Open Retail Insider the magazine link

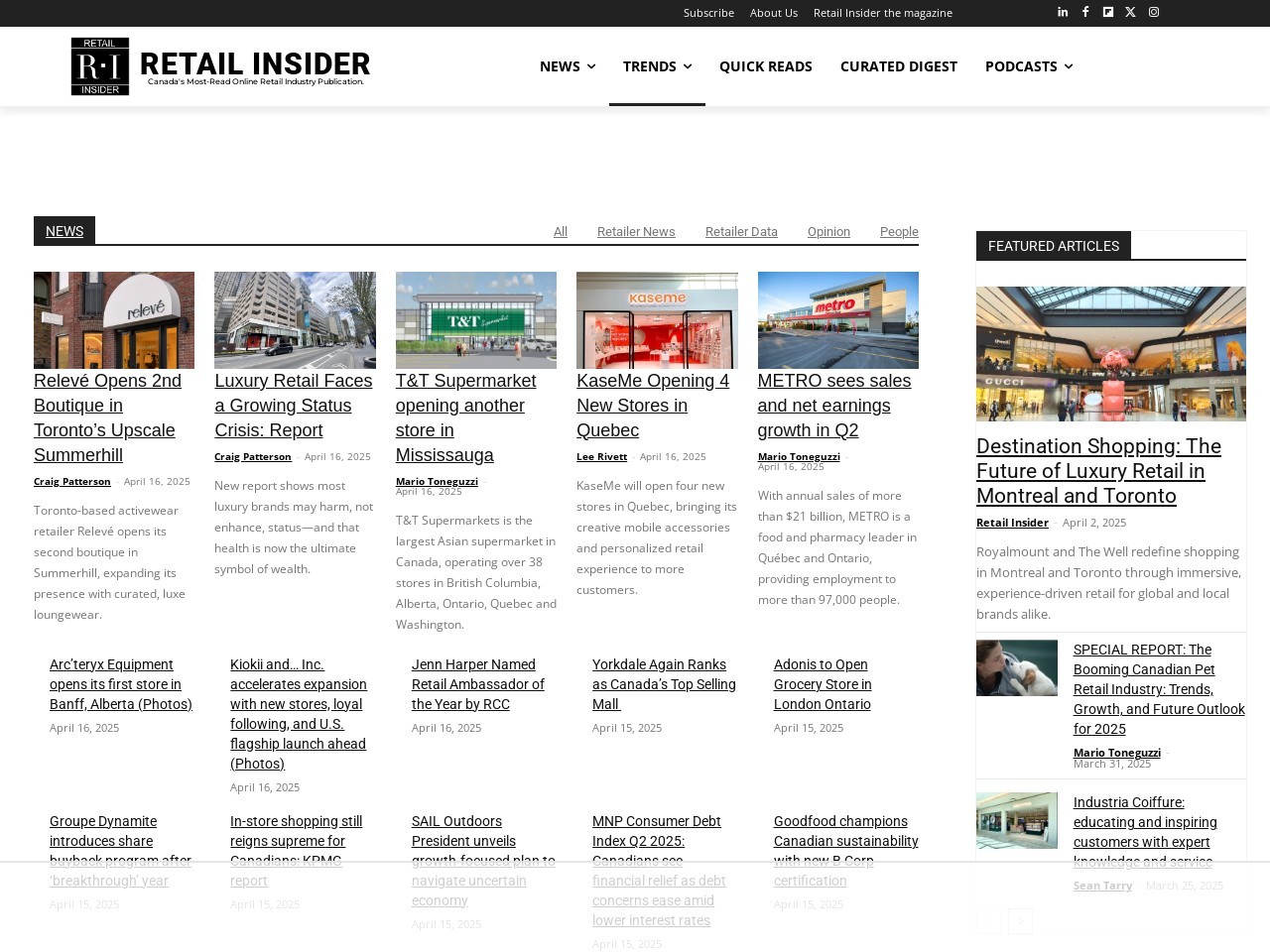(883, 13)
